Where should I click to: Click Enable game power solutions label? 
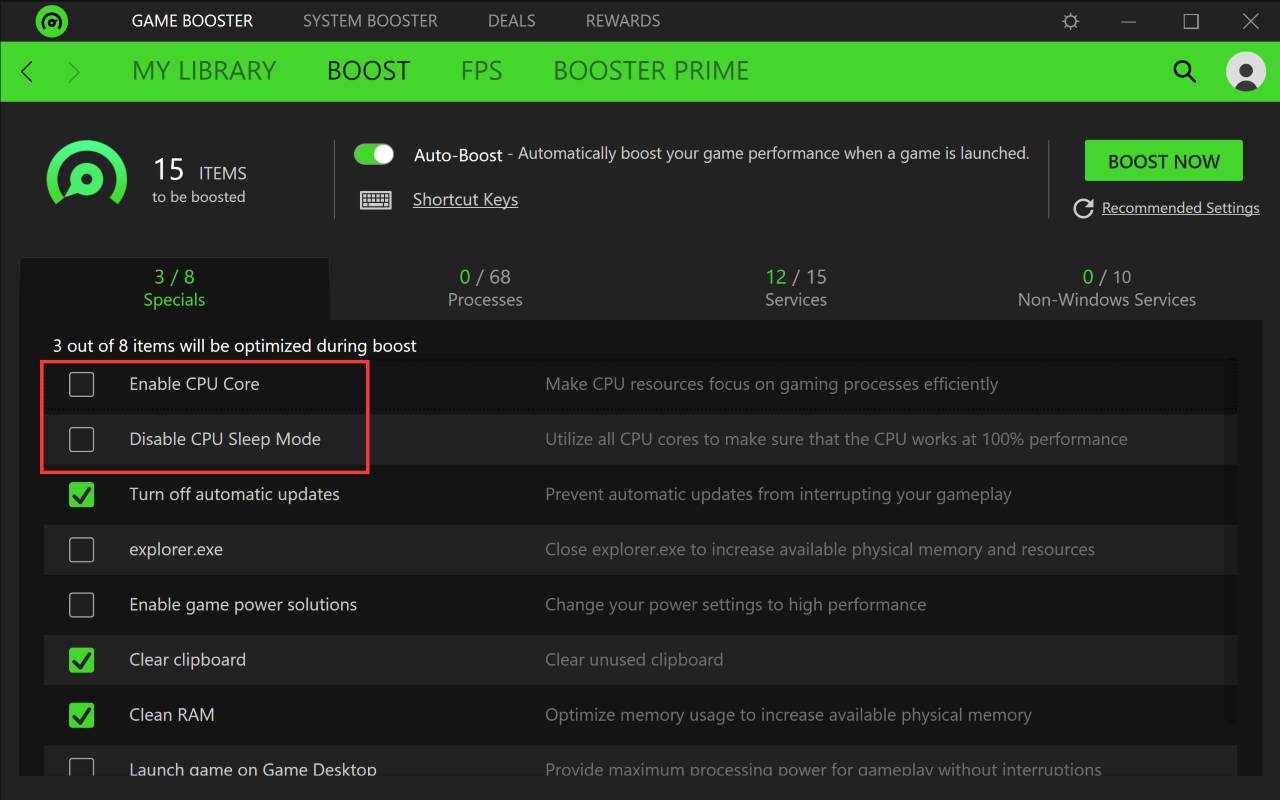coord(243,605)
